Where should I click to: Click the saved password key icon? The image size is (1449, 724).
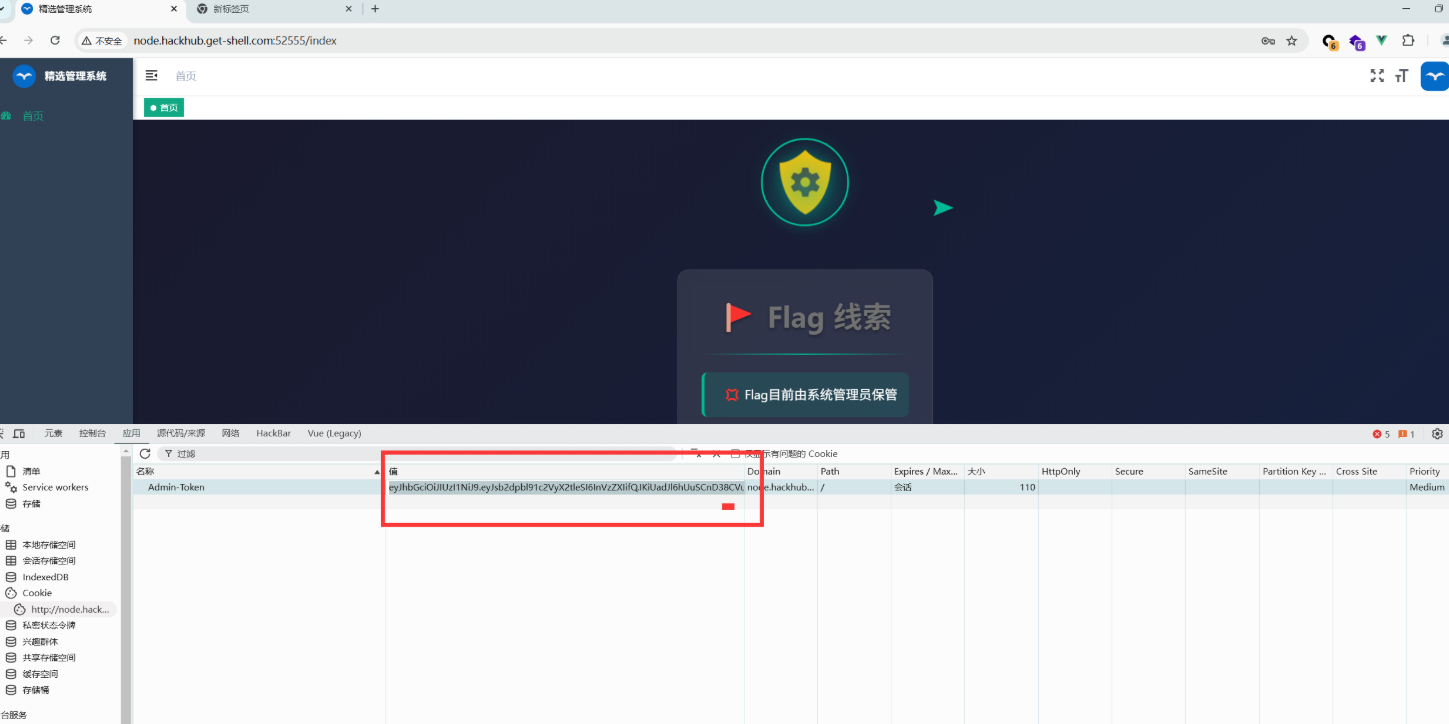click(x=1267, y=41)
